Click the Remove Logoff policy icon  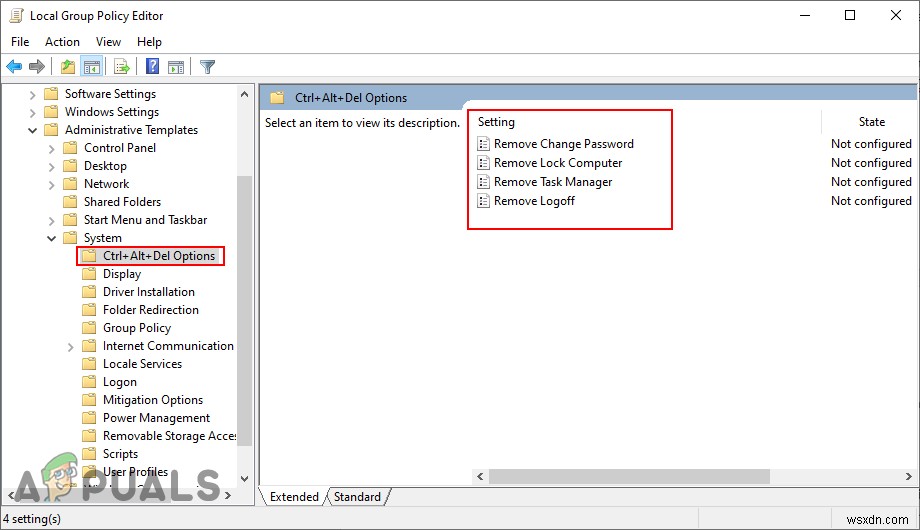(483, 201)
